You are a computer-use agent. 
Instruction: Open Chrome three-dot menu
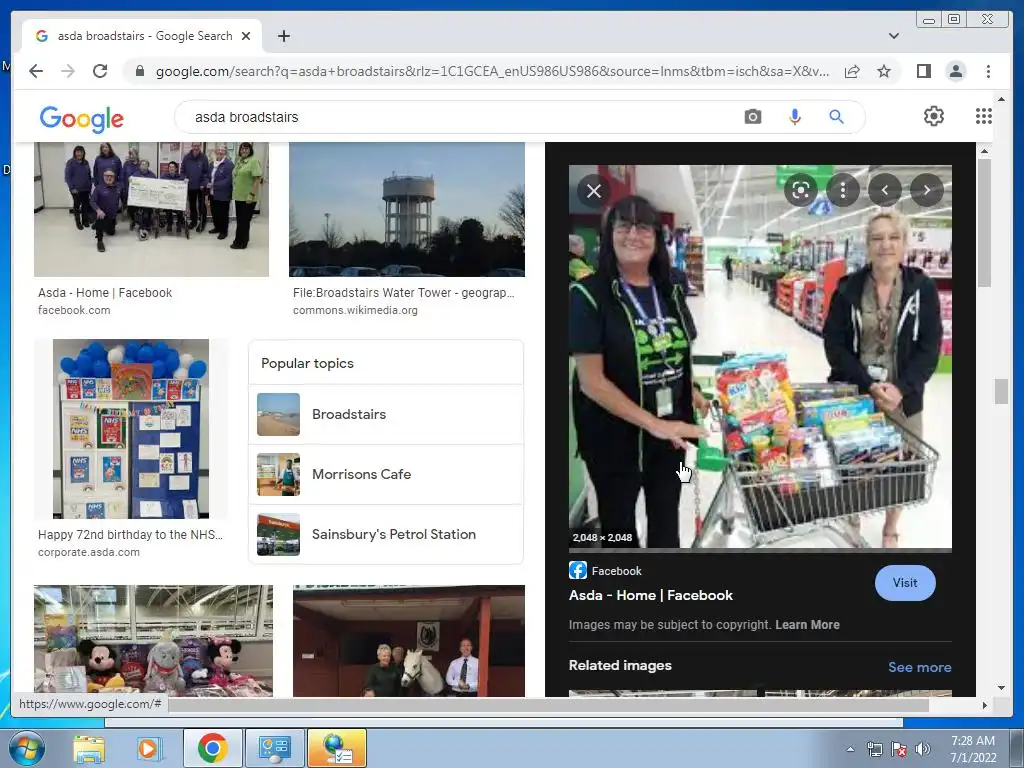[x=988, y=71]
